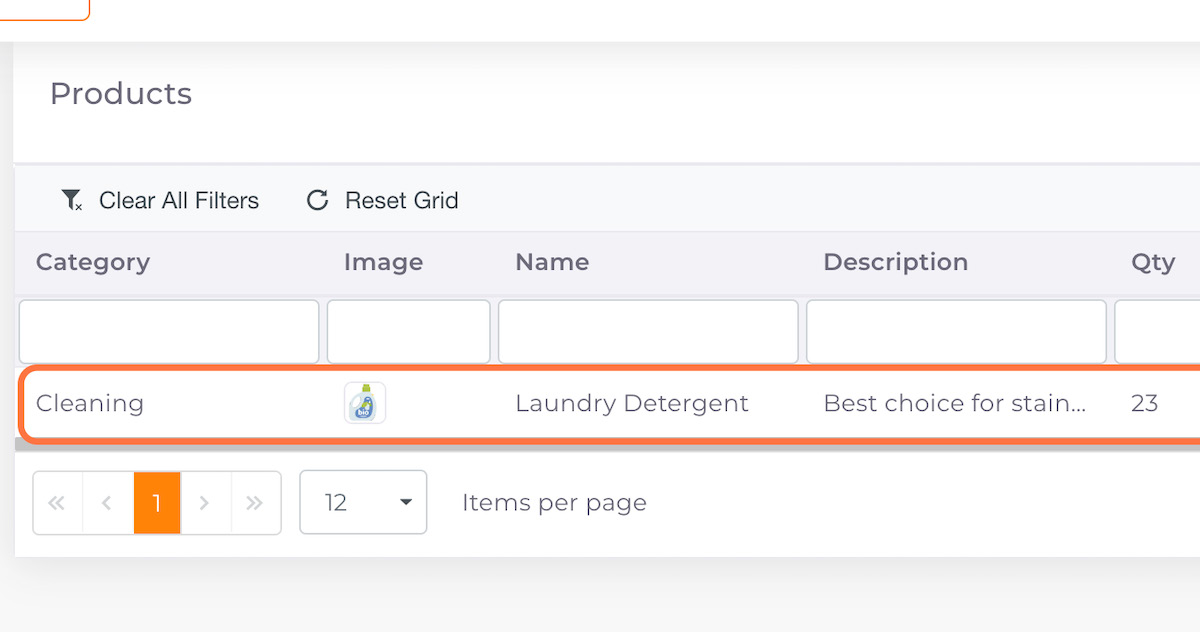Focus the Category filter input field
Viewport: 1200px width, 632px height.
pyautogui.click(x=169, y=331)
